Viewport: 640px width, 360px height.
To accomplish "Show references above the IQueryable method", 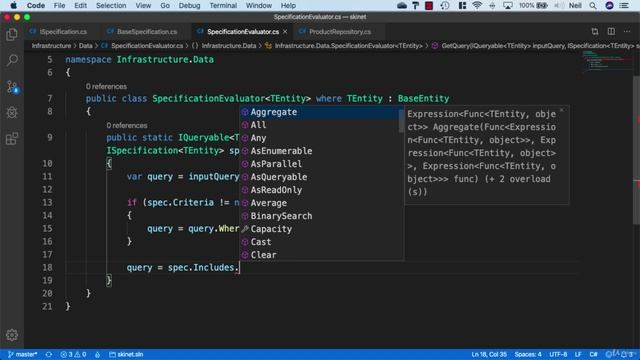I will click(127, 125).
